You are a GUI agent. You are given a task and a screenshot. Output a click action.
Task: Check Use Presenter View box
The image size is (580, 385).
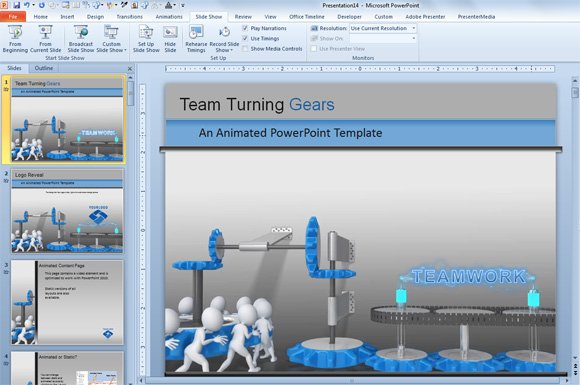tap(314, 48)
